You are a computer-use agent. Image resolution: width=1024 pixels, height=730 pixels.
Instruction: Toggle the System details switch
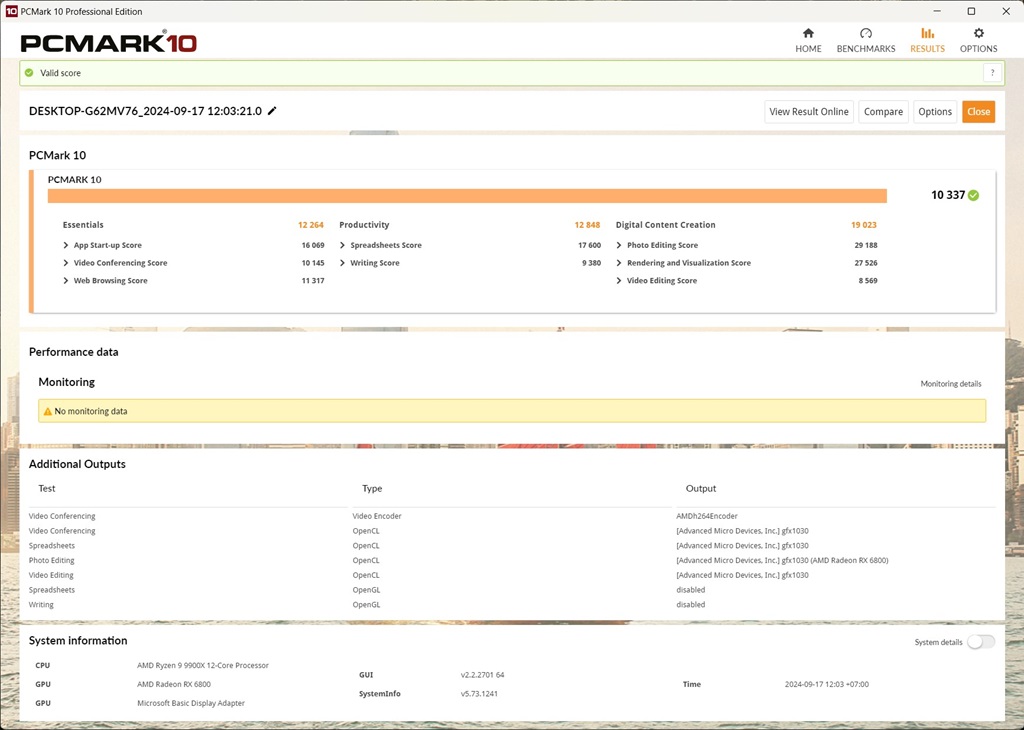pyautogui.click(x=980, y=642)
